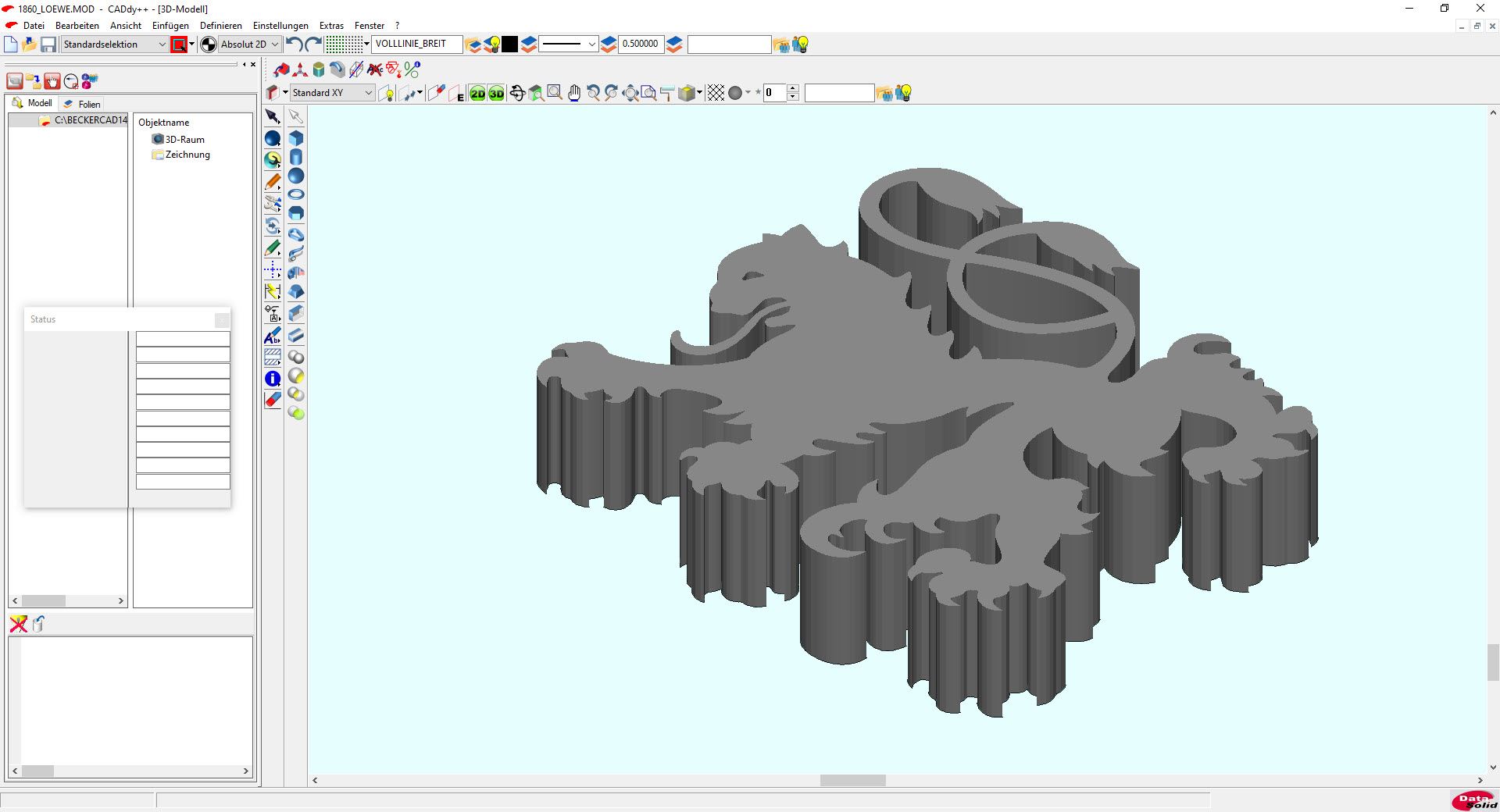Click the zoom window magnifier icon
This screenshot has height=812, width=1500.
coord(555,93)
